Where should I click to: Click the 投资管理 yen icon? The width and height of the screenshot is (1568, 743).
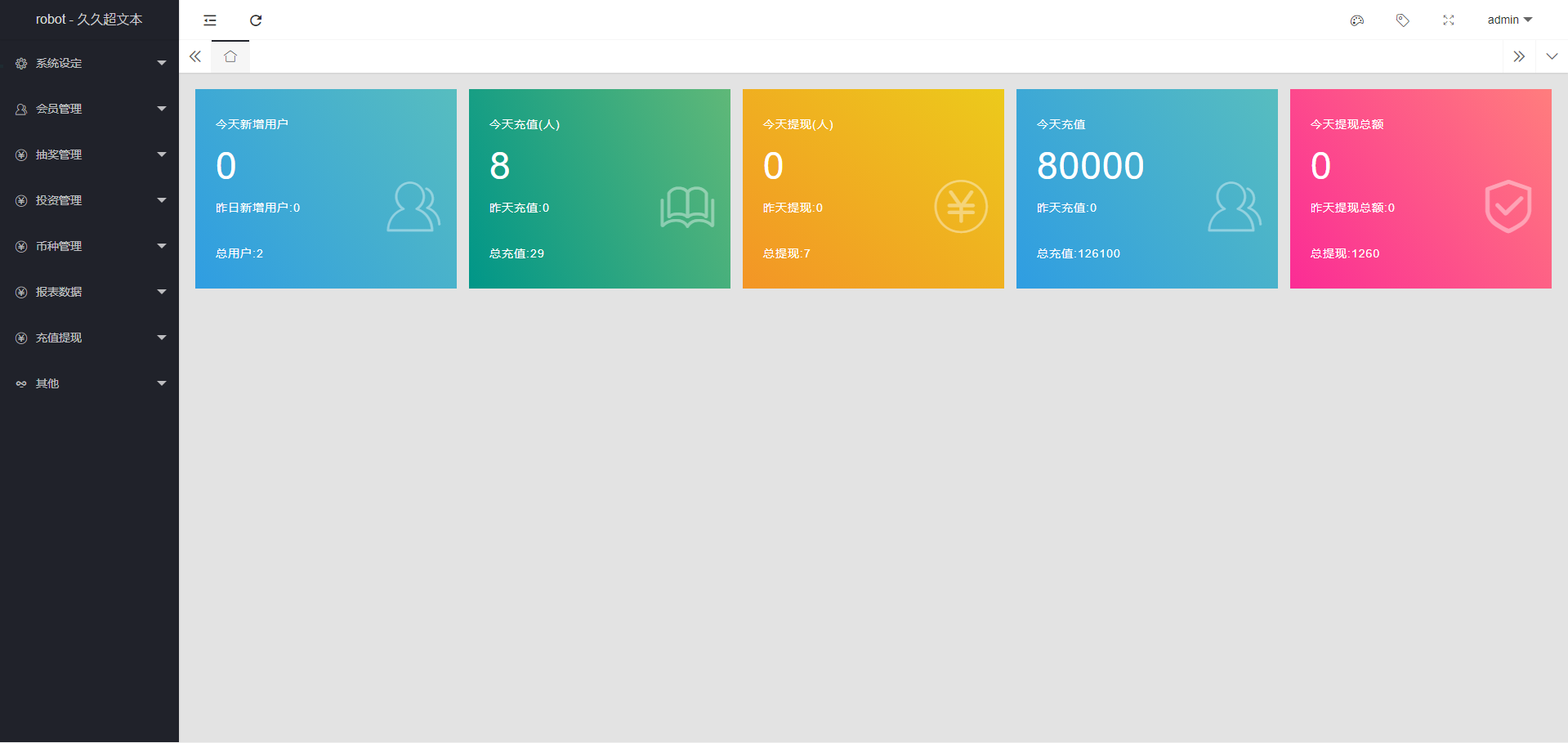click(21, 200)
